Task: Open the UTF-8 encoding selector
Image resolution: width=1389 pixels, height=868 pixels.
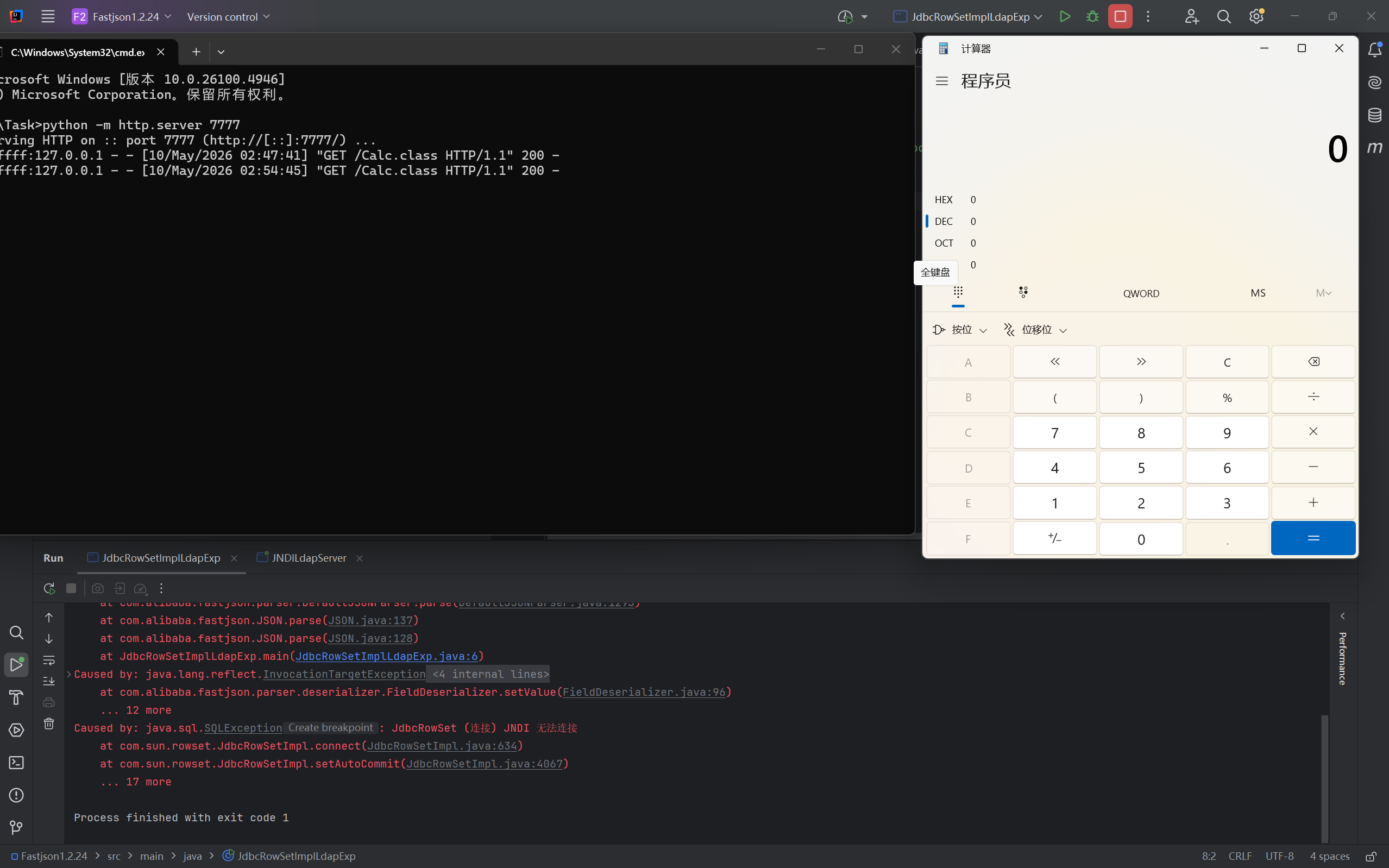Action: tap(1279, 856)
